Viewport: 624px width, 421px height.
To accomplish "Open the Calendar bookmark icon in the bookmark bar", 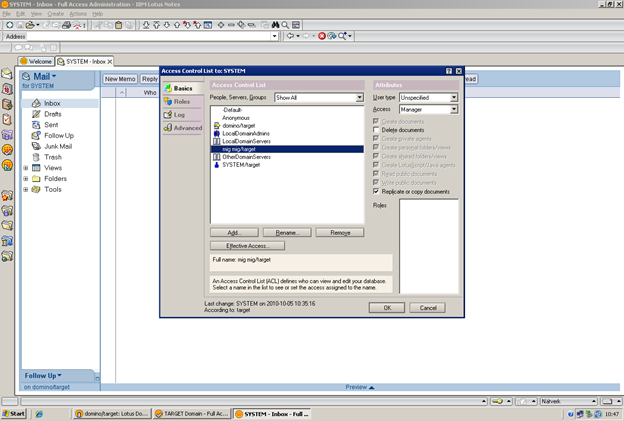I will (7, 89).
